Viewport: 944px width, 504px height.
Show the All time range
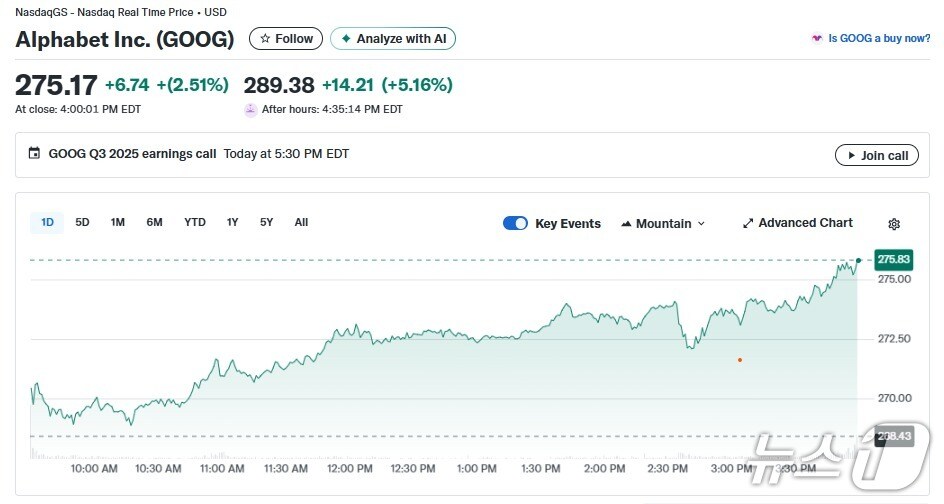[x=301, y=222]
